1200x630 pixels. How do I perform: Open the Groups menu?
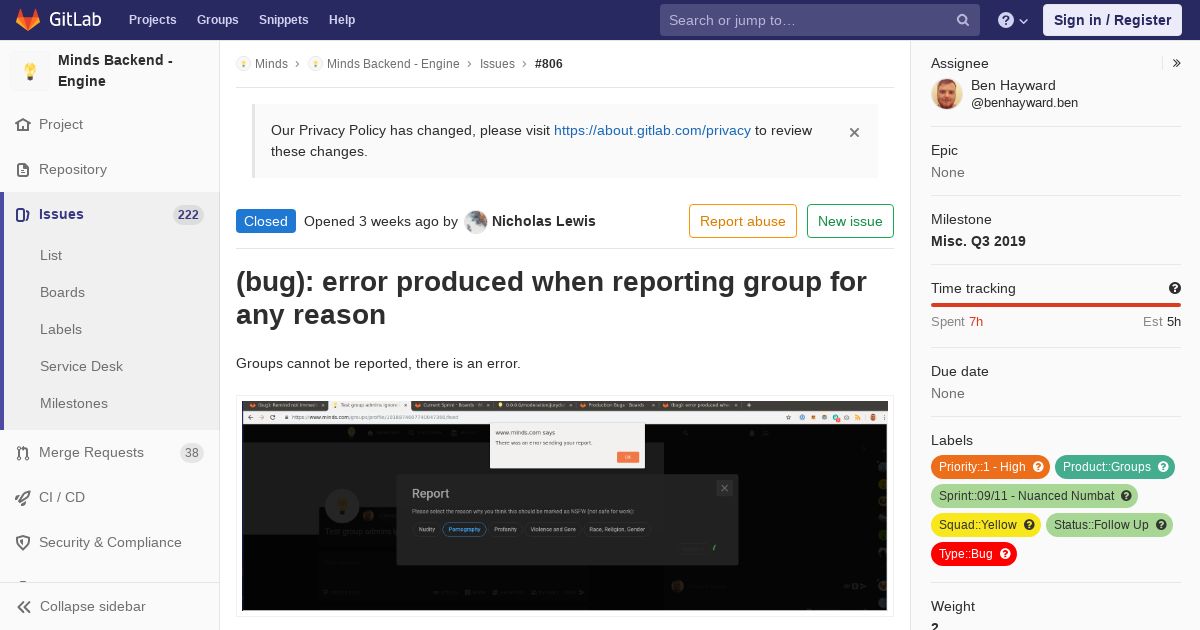[217, 20]
